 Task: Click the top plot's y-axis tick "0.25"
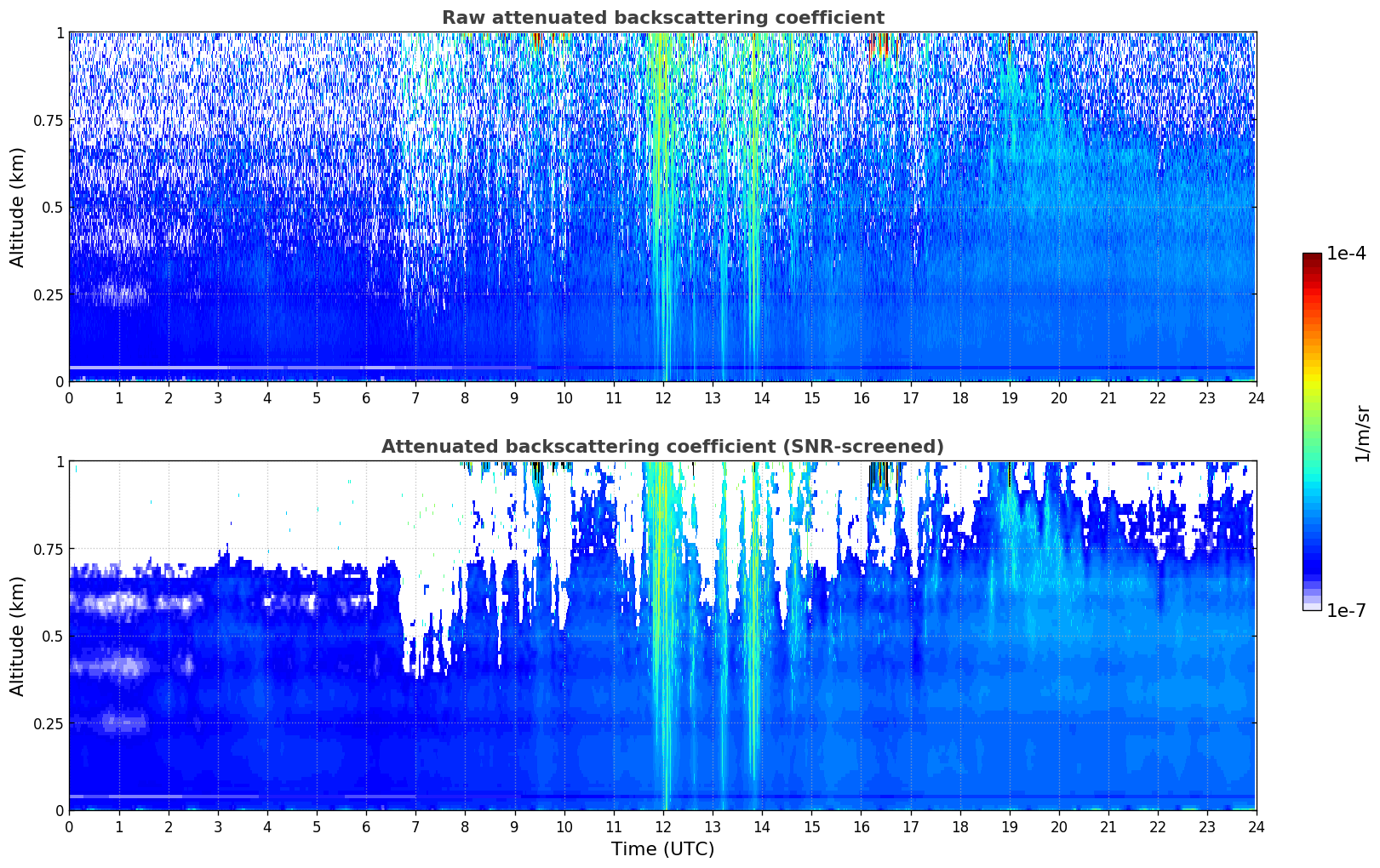pyautogui.click(x=49, y=295)
